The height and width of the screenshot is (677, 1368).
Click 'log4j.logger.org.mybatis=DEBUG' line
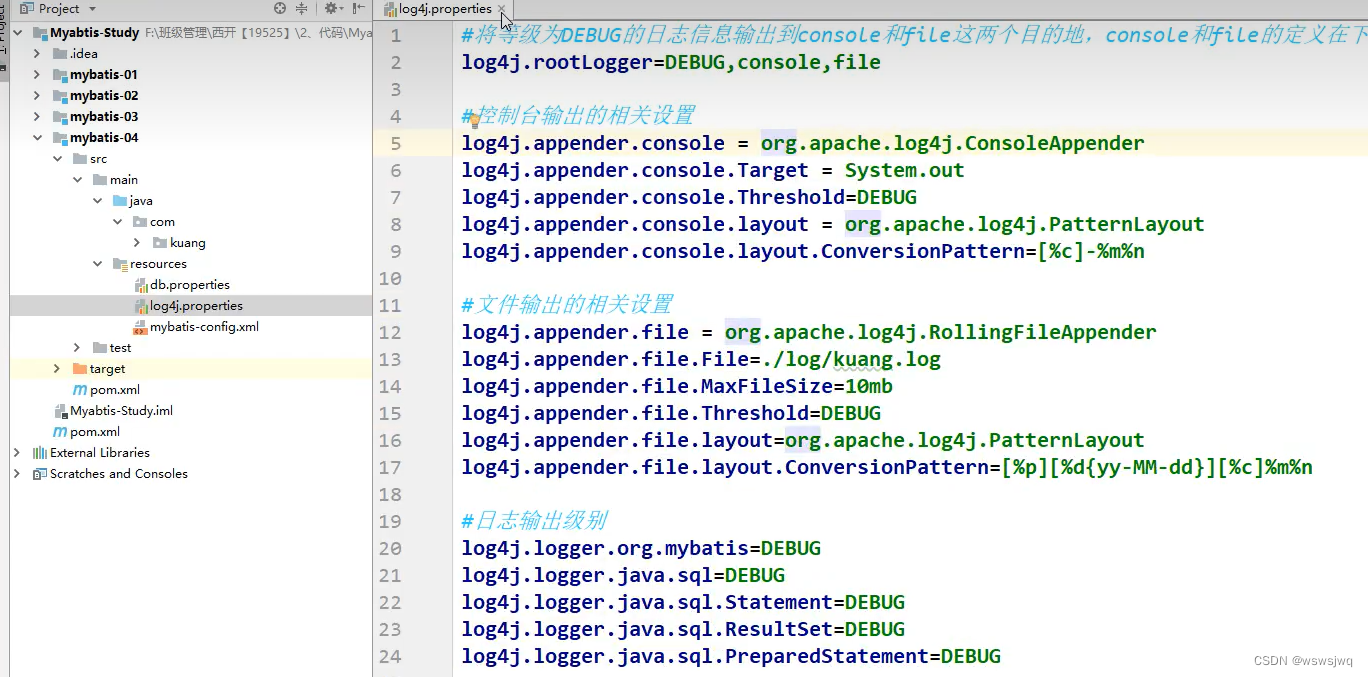(x=641, y=548)
